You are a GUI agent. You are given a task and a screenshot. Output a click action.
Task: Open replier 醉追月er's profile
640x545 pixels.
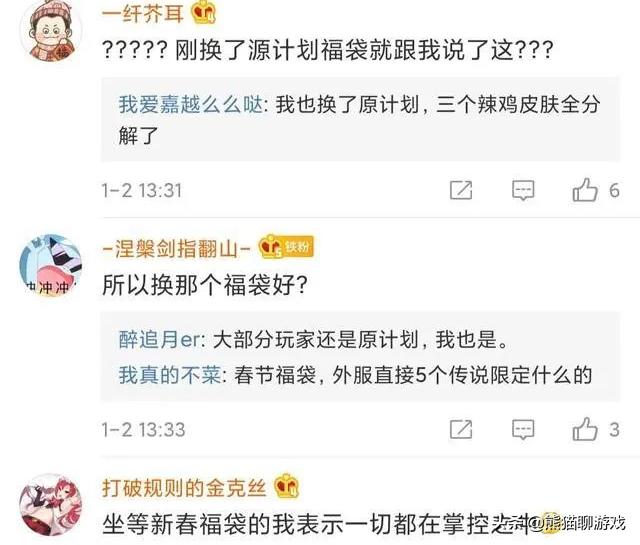[x=160, y=339]
